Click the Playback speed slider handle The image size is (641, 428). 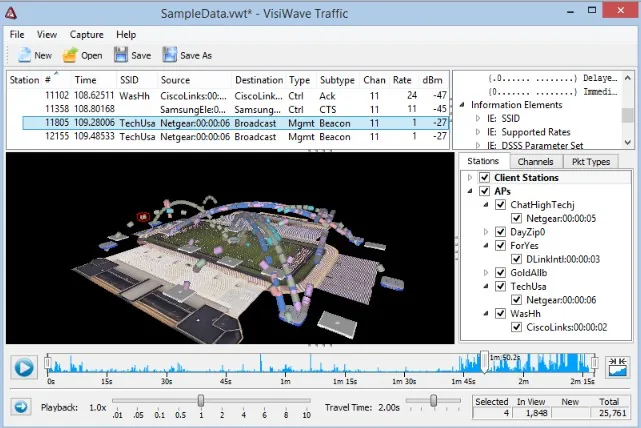point(201,400)
